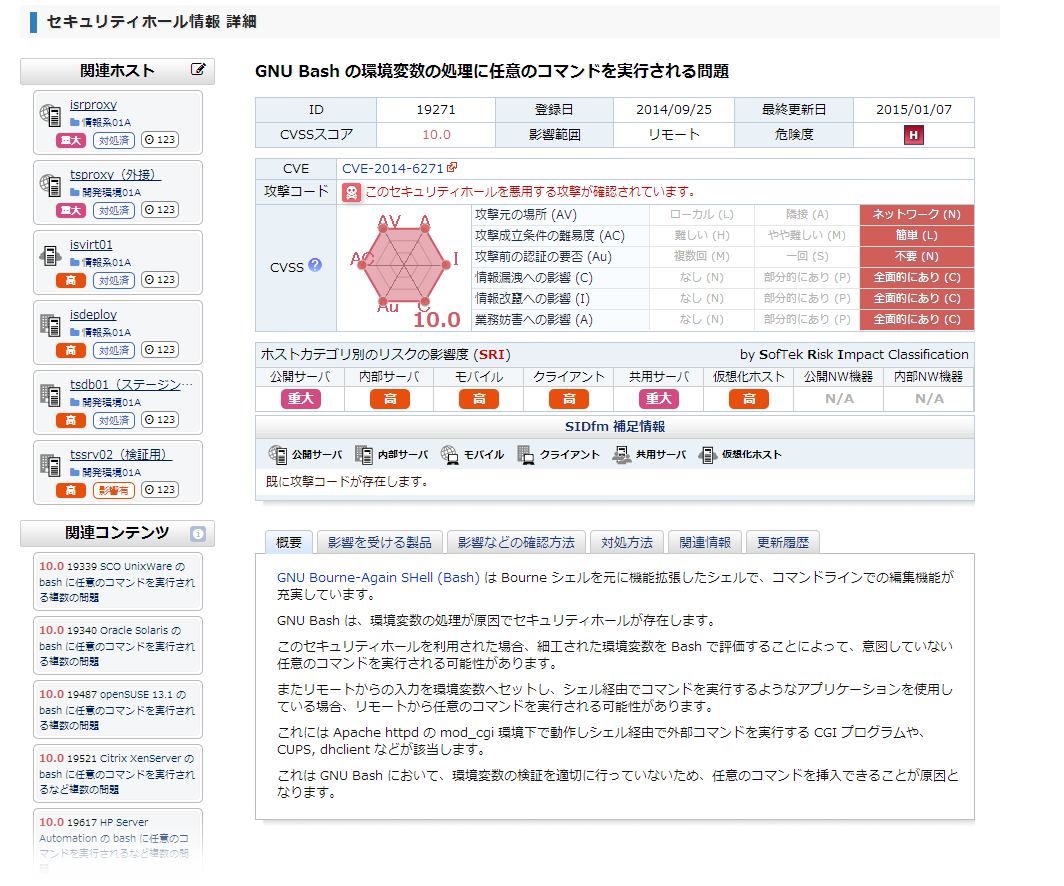Click the 影響有 status badge under tssrv02
1064x886 pixels.
click(x=113, y=490)
